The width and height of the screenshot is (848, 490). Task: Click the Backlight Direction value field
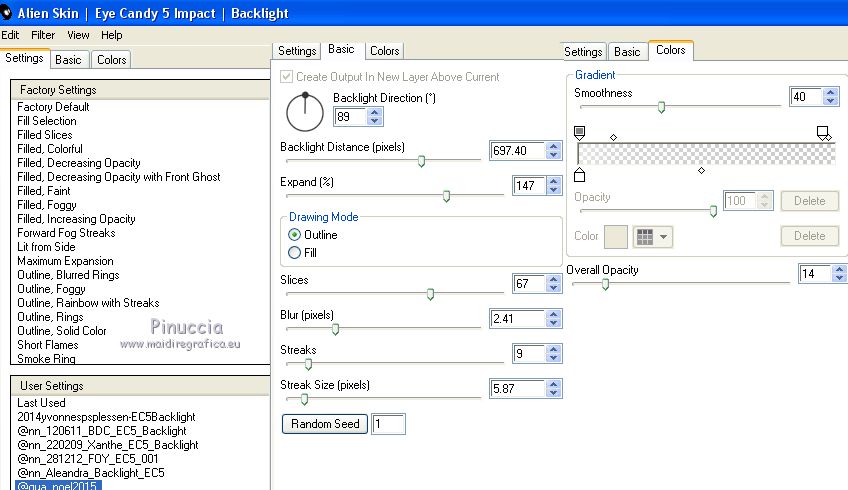coord(350,116)
